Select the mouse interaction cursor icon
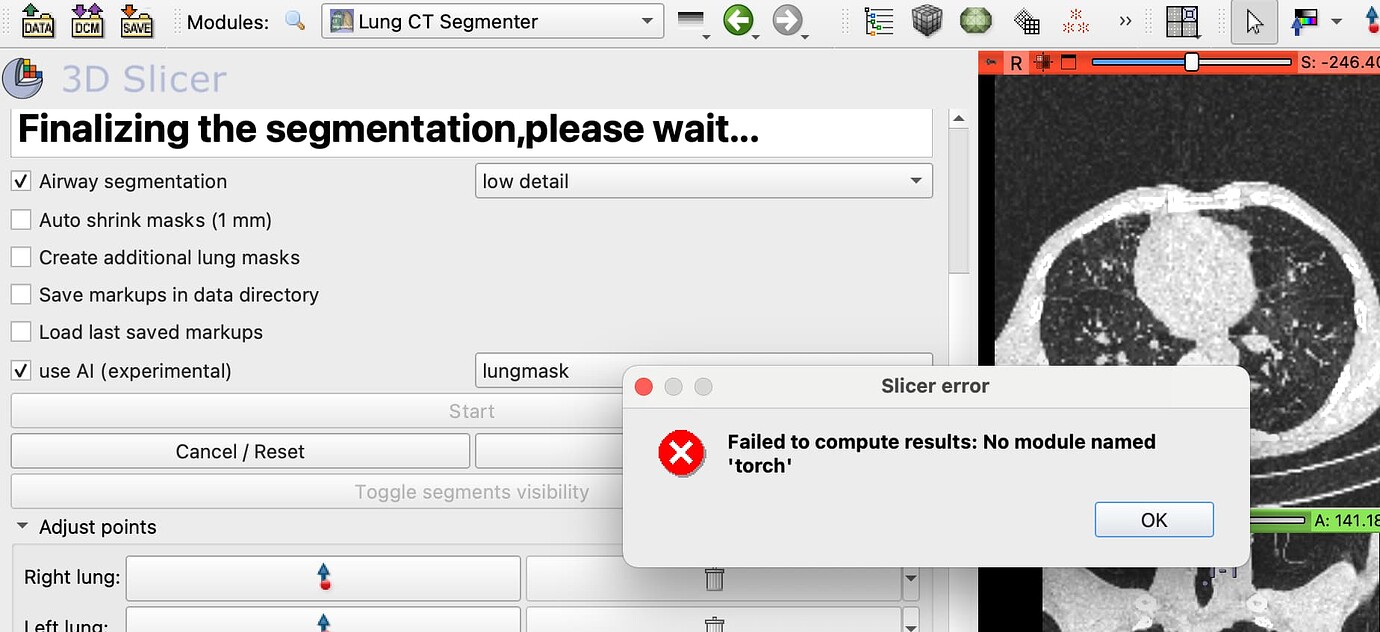Screen dimensions: 1380x632 point(1253,20)
